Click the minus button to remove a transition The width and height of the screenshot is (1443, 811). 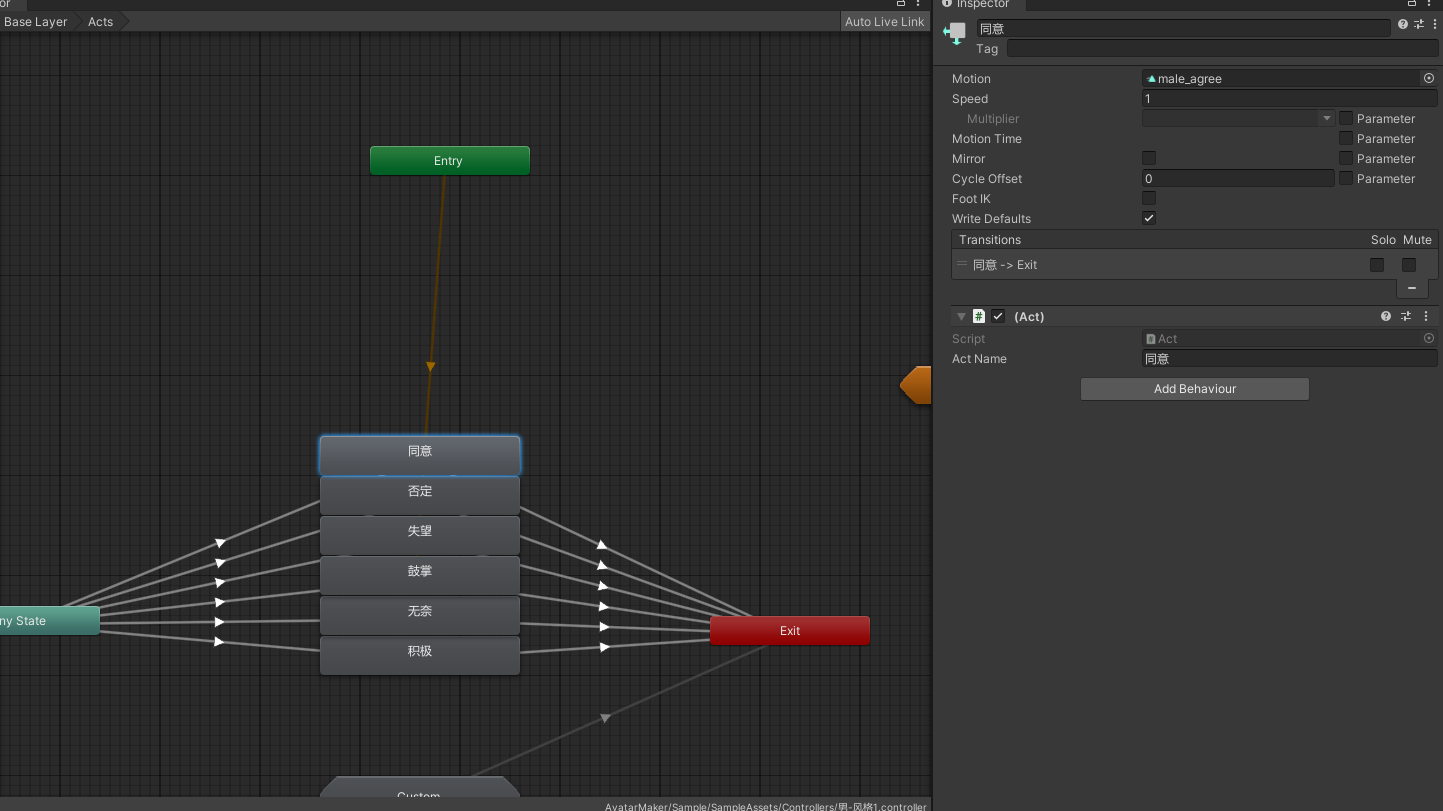(x=1412, y=288)
